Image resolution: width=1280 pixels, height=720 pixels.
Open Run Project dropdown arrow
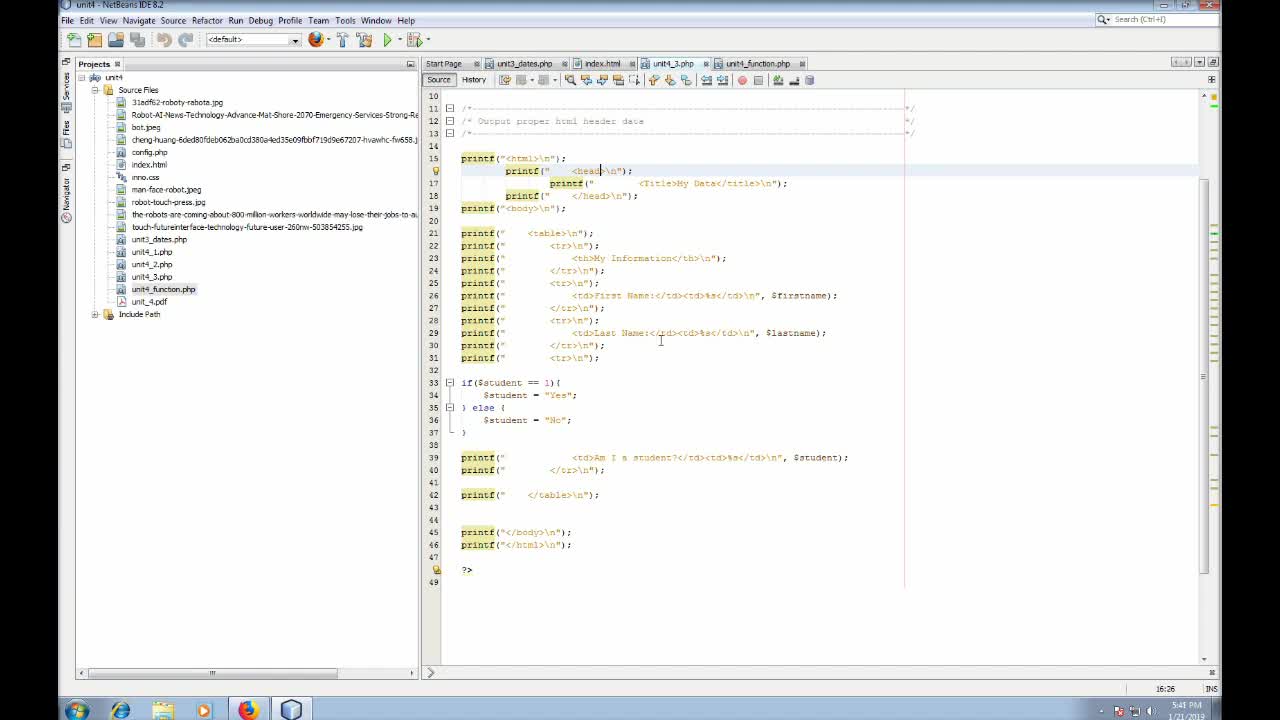click(x=398, y=40)
